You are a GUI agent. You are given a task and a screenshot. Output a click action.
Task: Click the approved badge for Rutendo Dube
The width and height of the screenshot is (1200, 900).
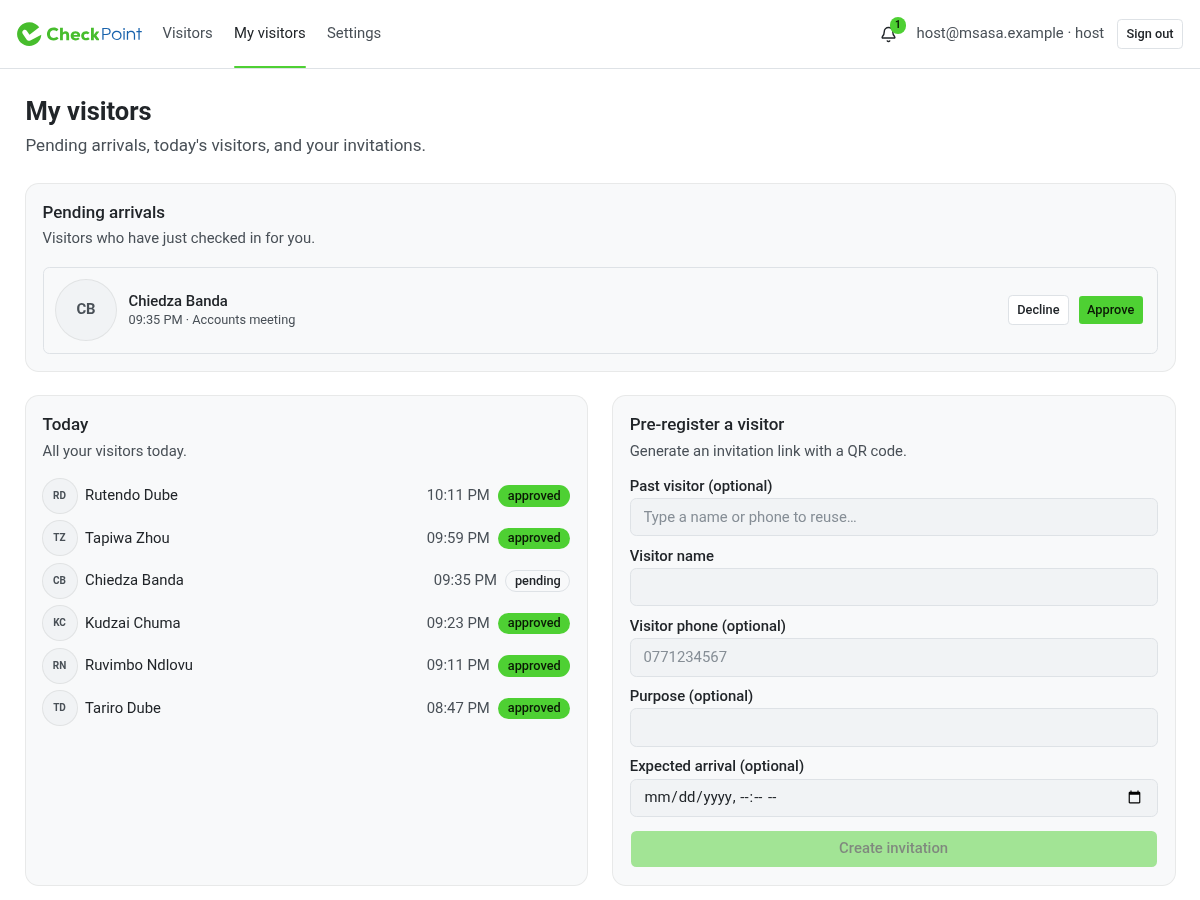click(534, 496)
